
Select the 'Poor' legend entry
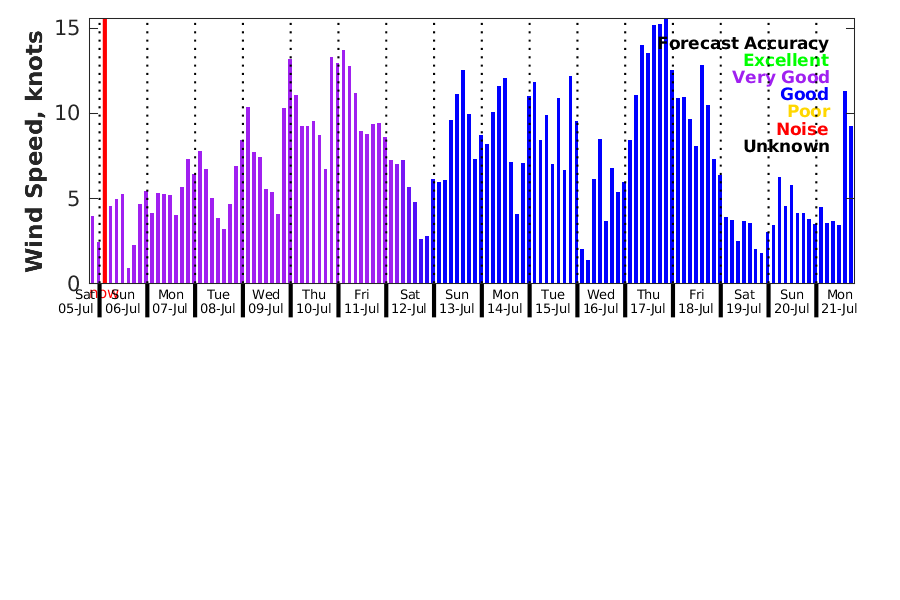coord(808,111)
